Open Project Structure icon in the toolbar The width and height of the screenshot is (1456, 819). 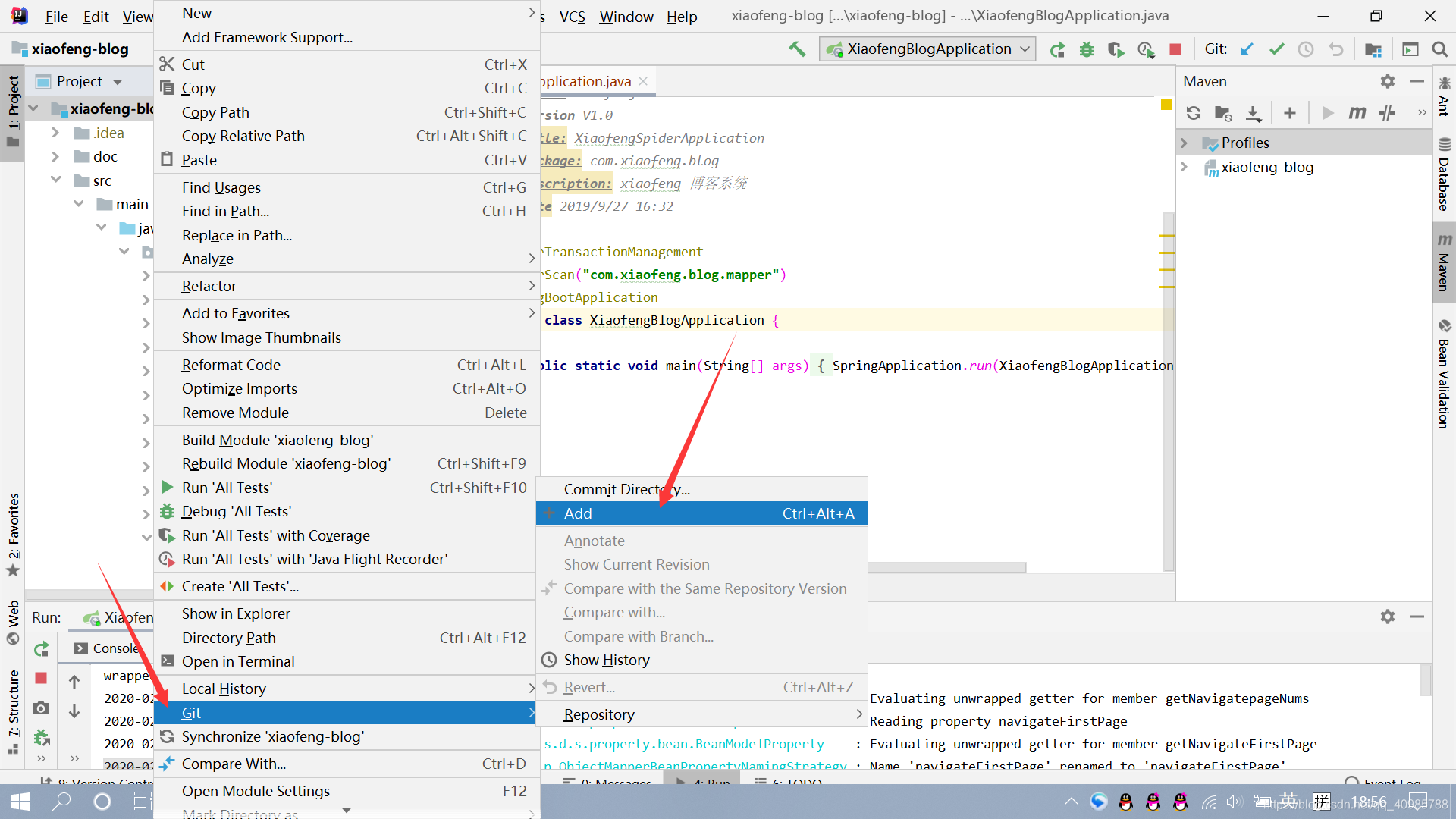(1373, 49)
